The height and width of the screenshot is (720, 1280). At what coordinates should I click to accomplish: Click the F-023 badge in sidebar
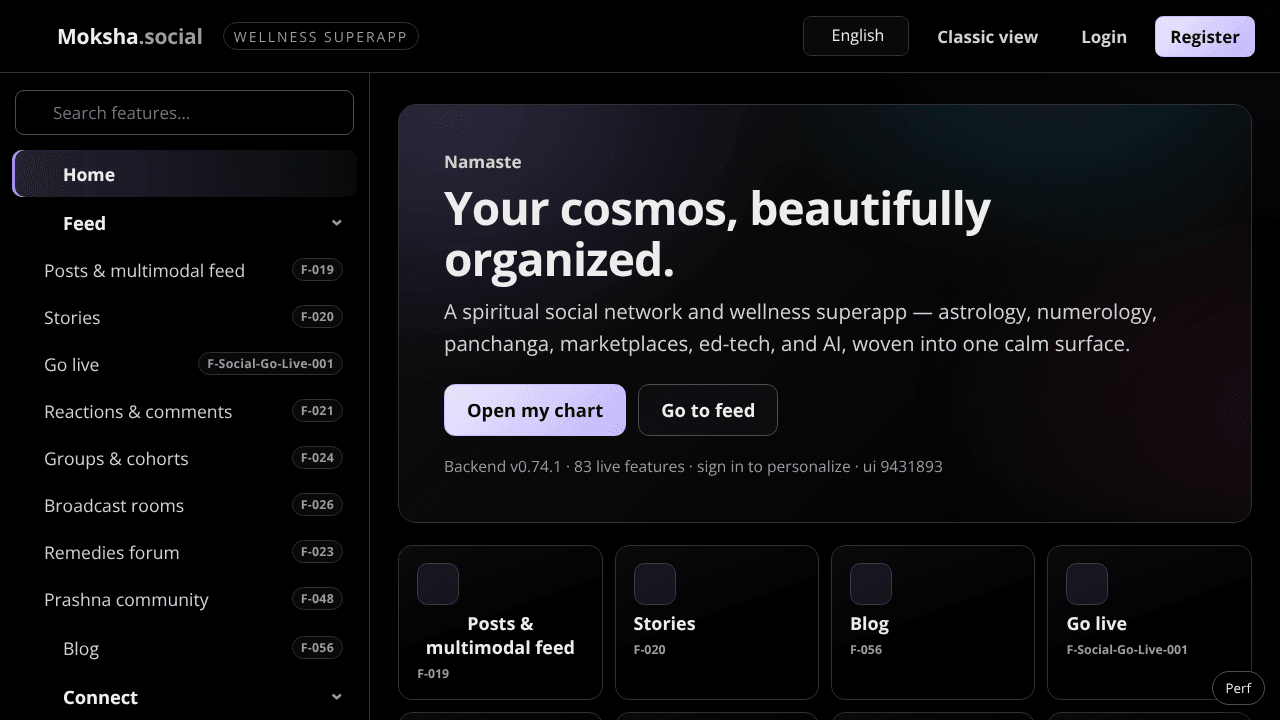click(x=317, y=552)
